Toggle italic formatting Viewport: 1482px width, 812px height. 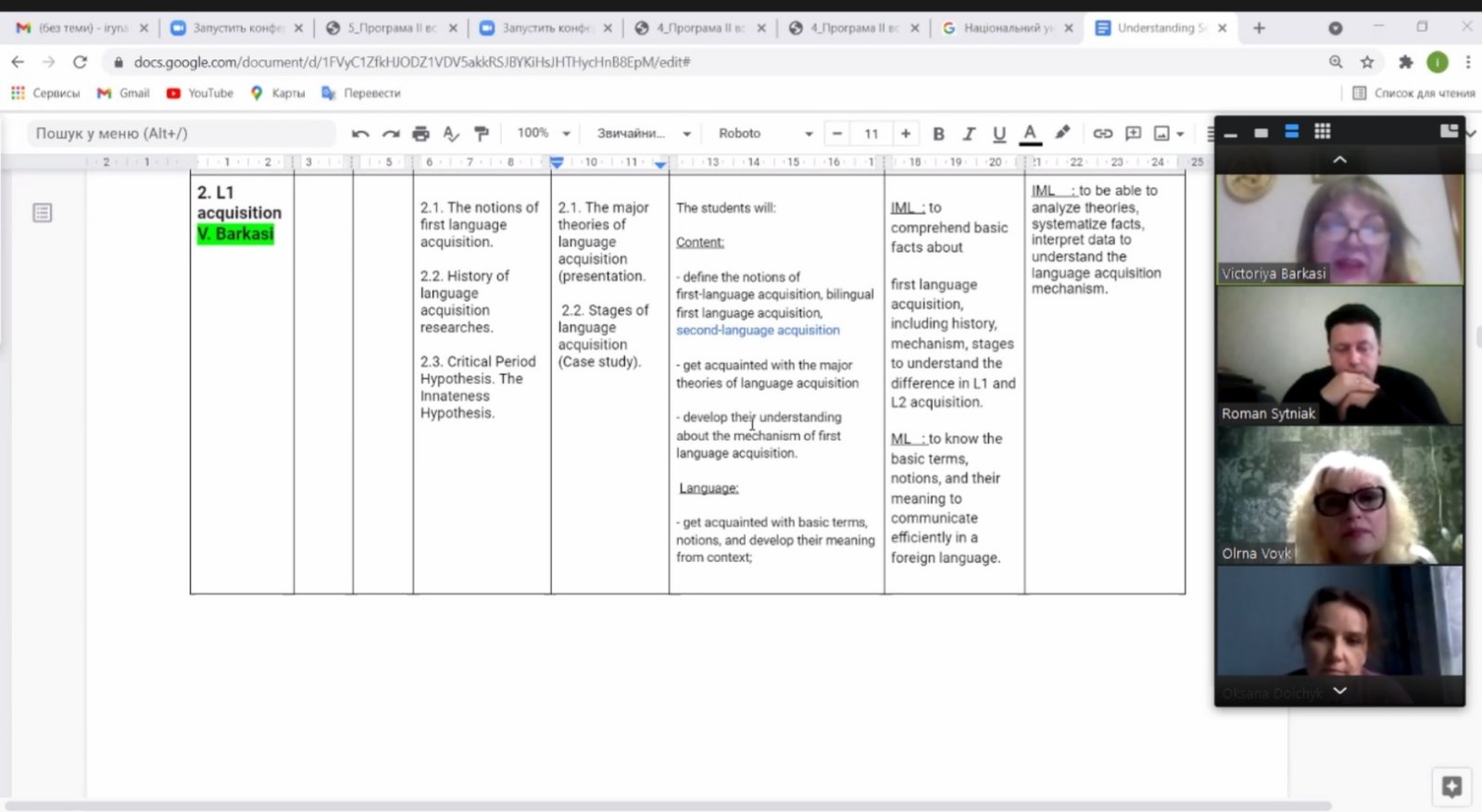point(969,134)
